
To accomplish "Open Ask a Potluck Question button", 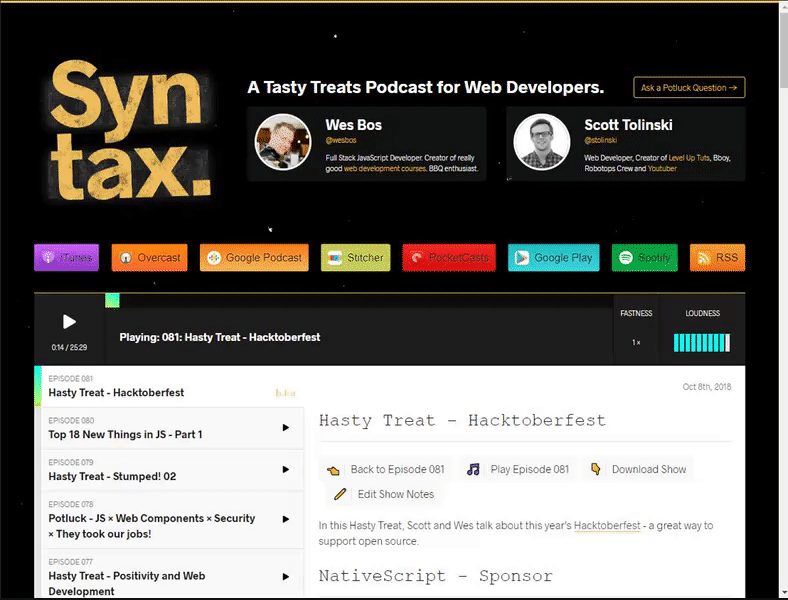I will 689,87.
